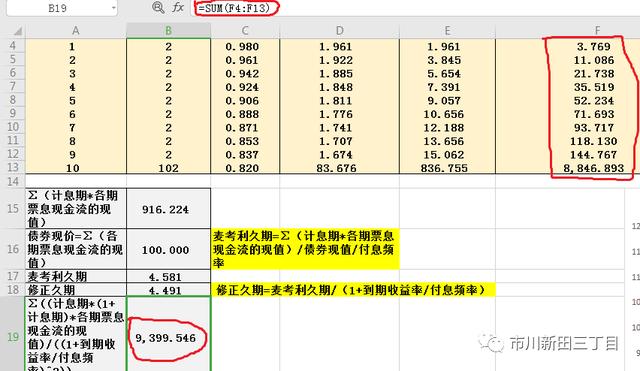Screen dimensions: 640x371
Task: Select row 13 header
Action: pyautogui.click(x=13, y=167)
